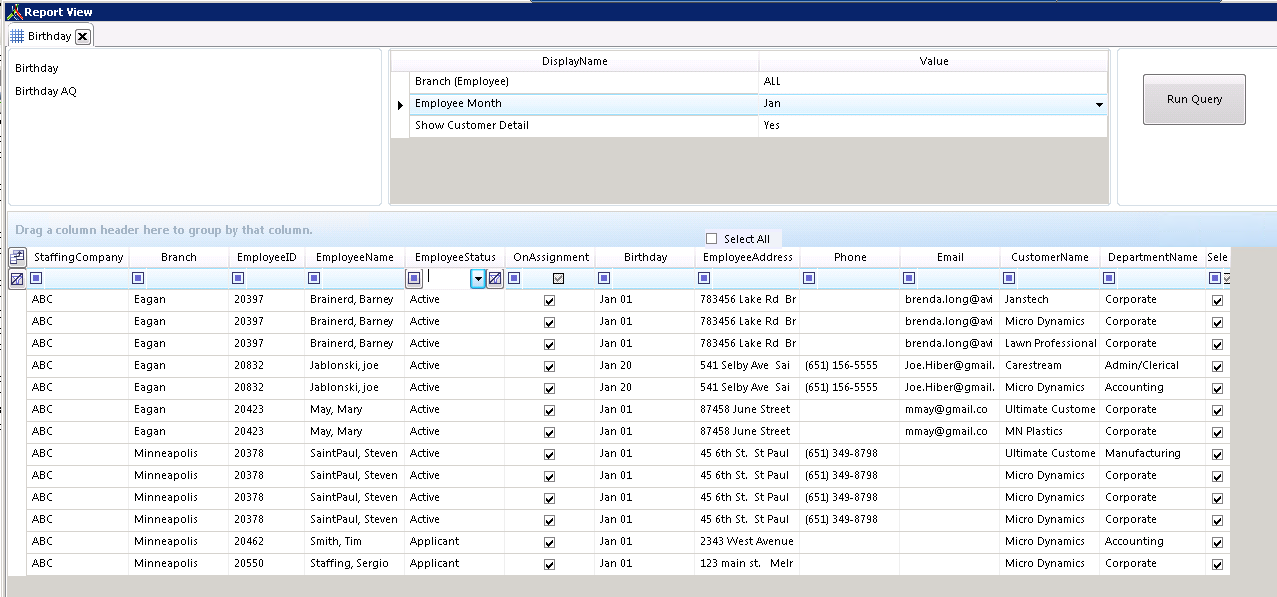Toggle the OnAssignment filter row checkbox
The image size is (1277, 597).
(x=558, y=279)
